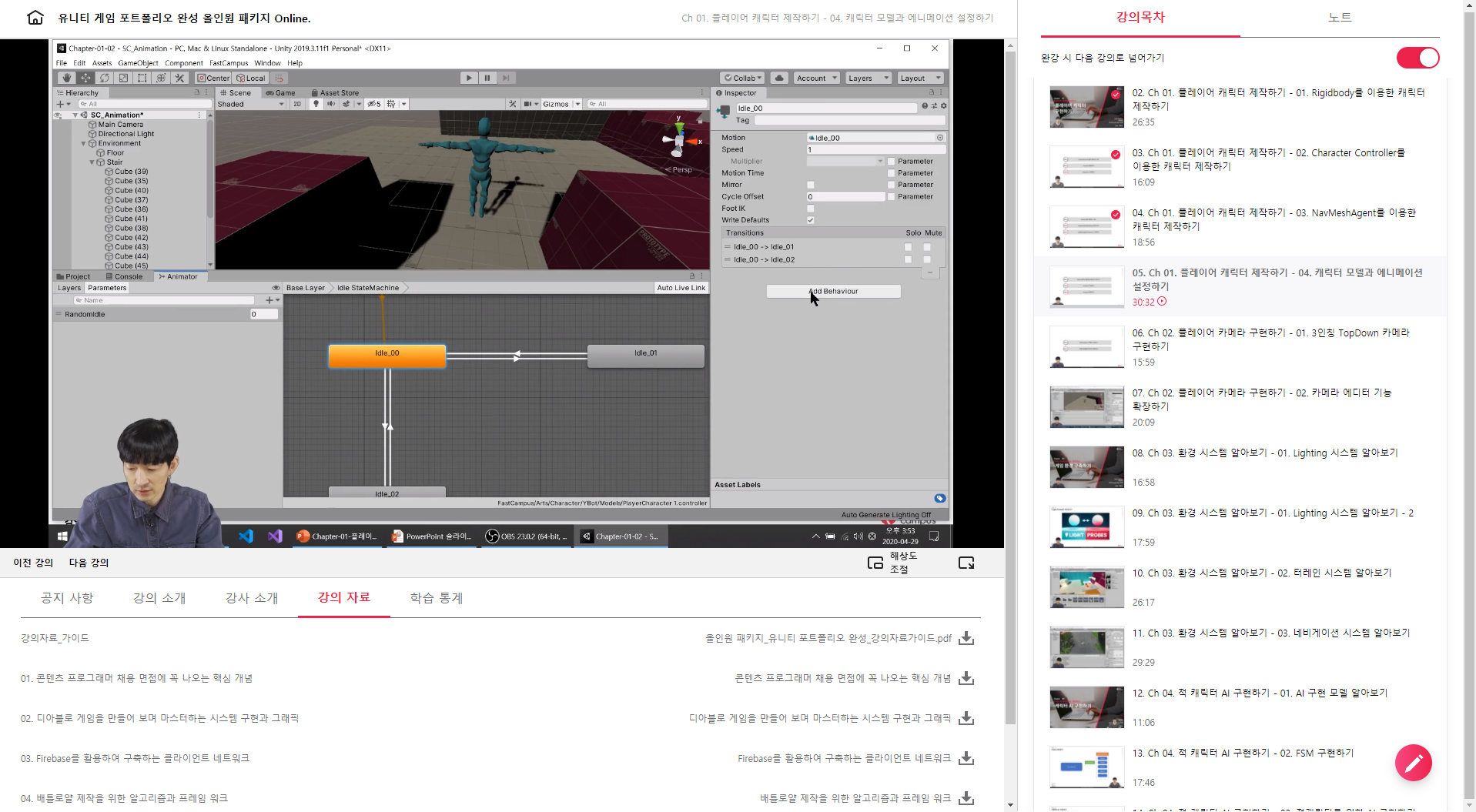This screenshot has width=1476, height=812.
Task: Toggle scene audio speaker icon
Action: point(331,104)
